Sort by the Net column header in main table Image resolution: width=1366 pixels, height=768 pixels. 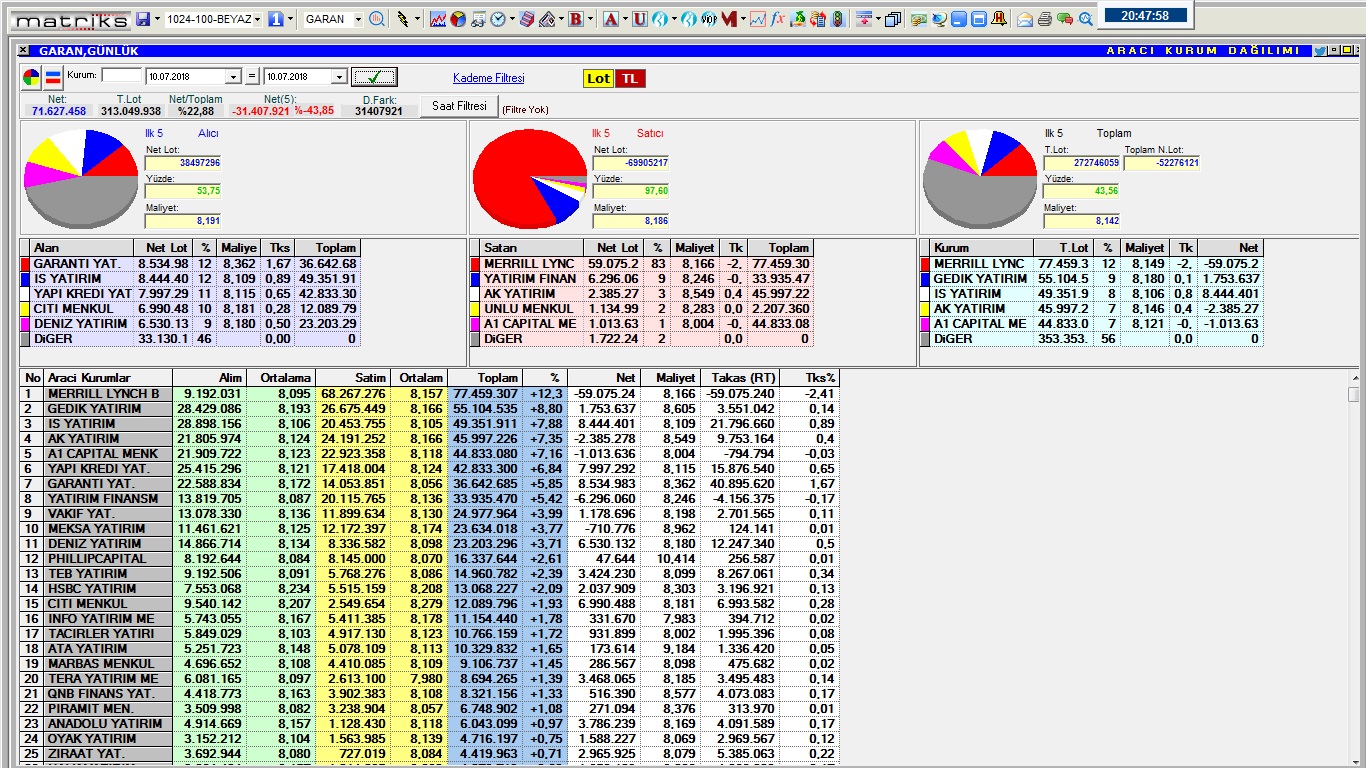point(603,378)
